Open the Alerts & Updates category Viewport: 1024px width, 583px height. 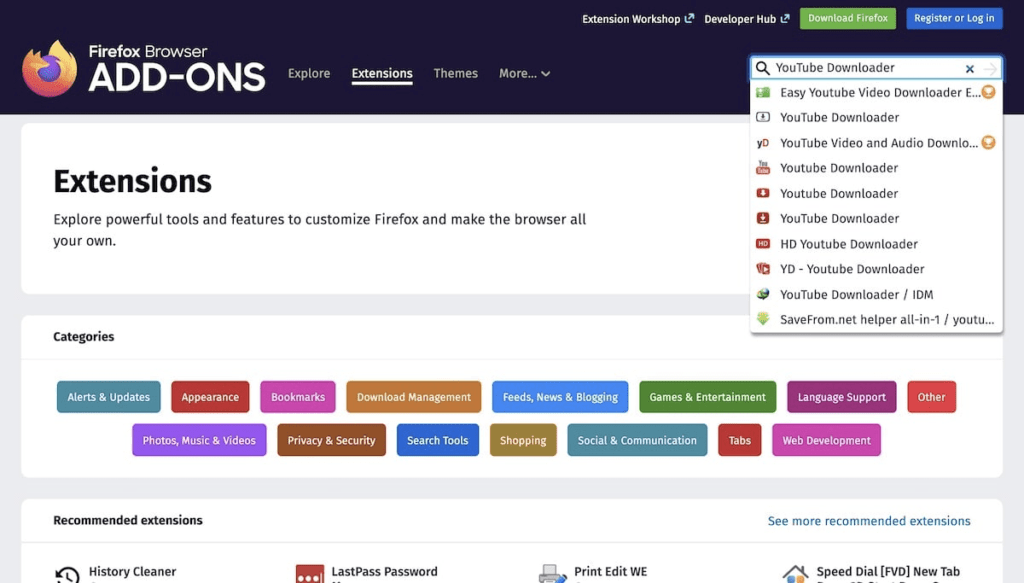(x=108, y=397)
